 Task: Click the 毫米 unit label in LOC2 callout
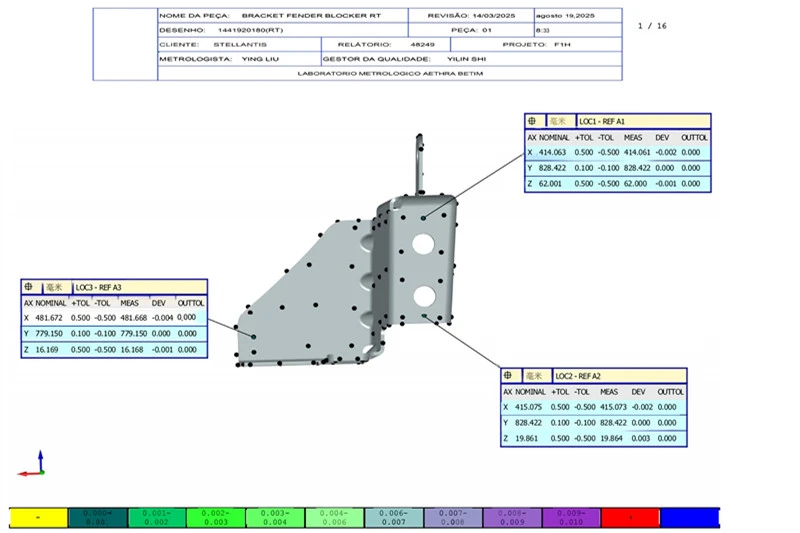(x=534, y=376)
